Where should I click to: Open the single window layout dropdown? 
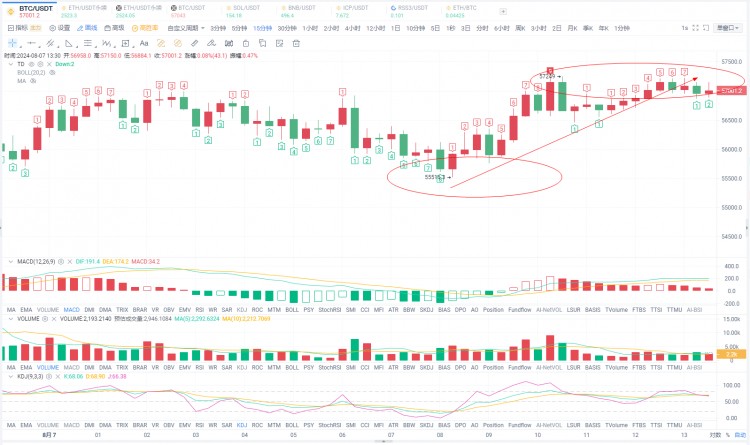728,28
